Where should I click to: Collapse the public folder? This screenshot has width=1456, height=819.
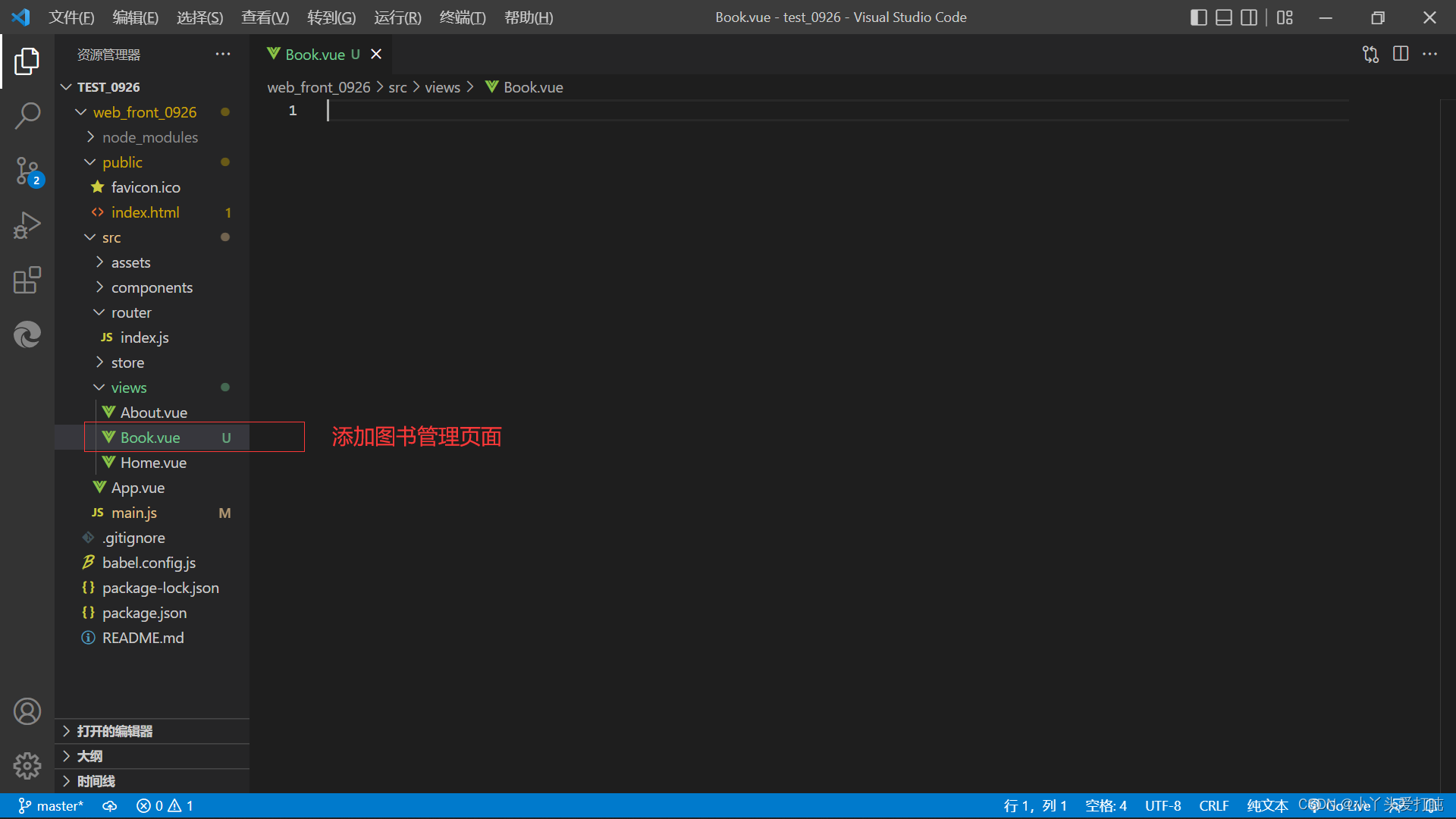(x=90, y=162)
